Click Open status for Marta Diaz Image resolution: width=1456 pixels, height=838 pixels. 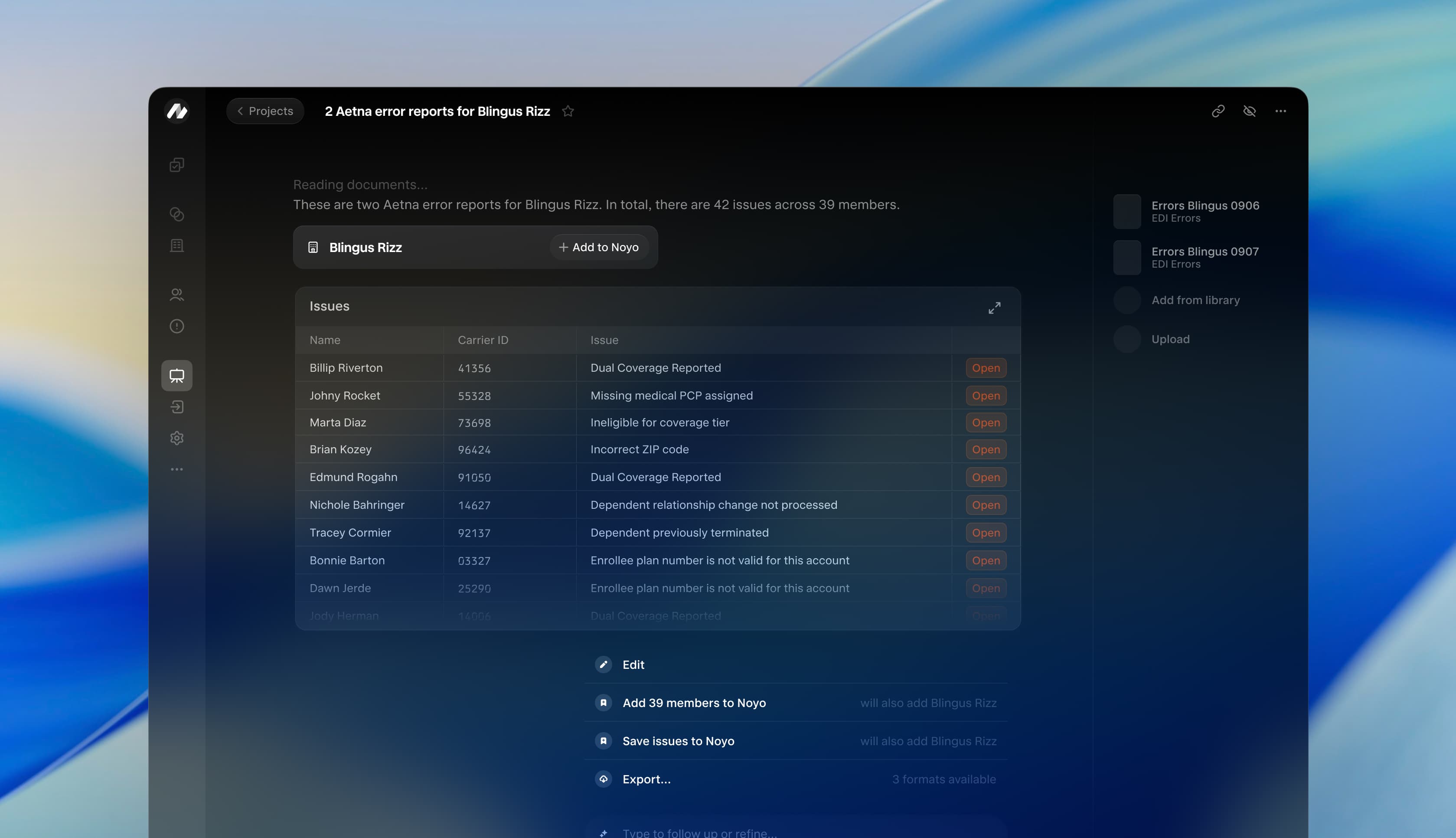tap(986, 422)
